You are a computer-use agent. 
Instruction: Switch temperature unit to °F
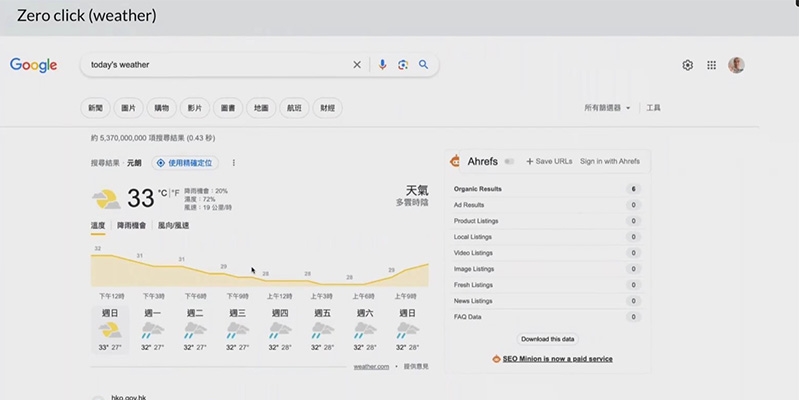176,193
